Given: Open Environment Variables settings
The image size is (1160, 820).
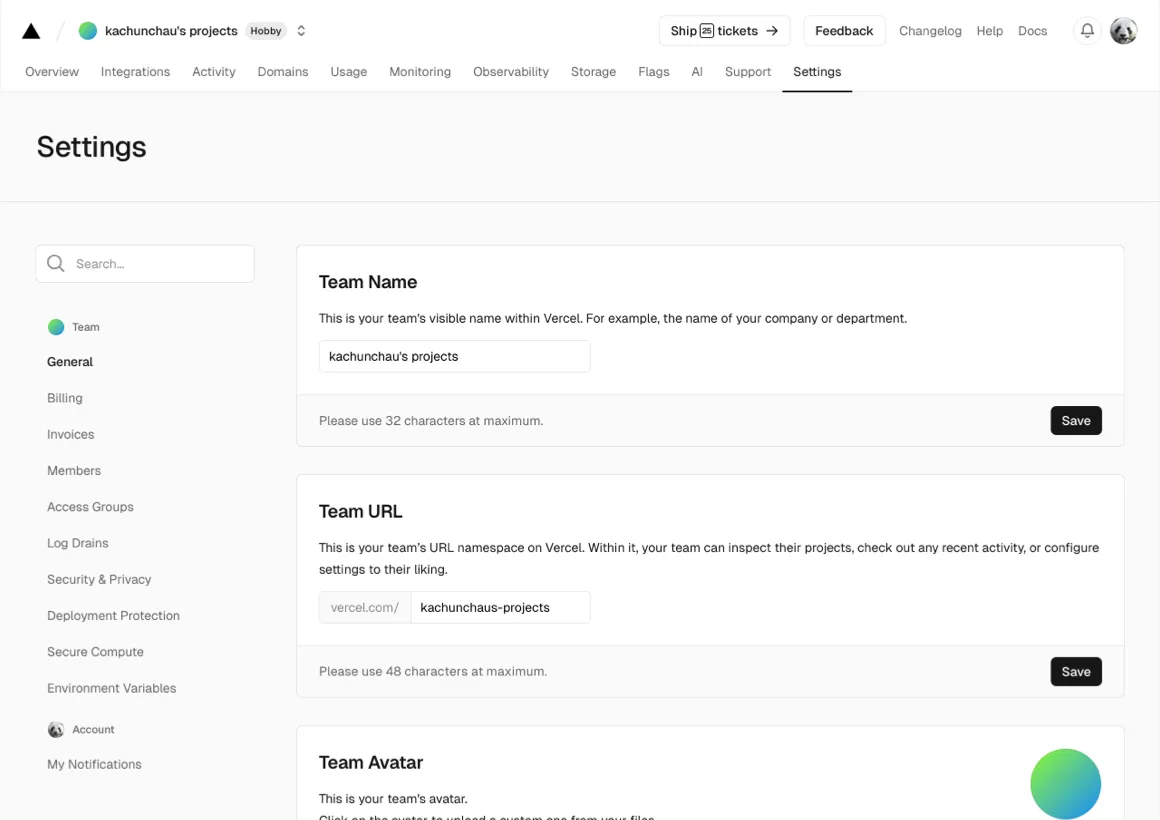Looking at the screenshot, I should pyautogui.click(x=112, y=688).
